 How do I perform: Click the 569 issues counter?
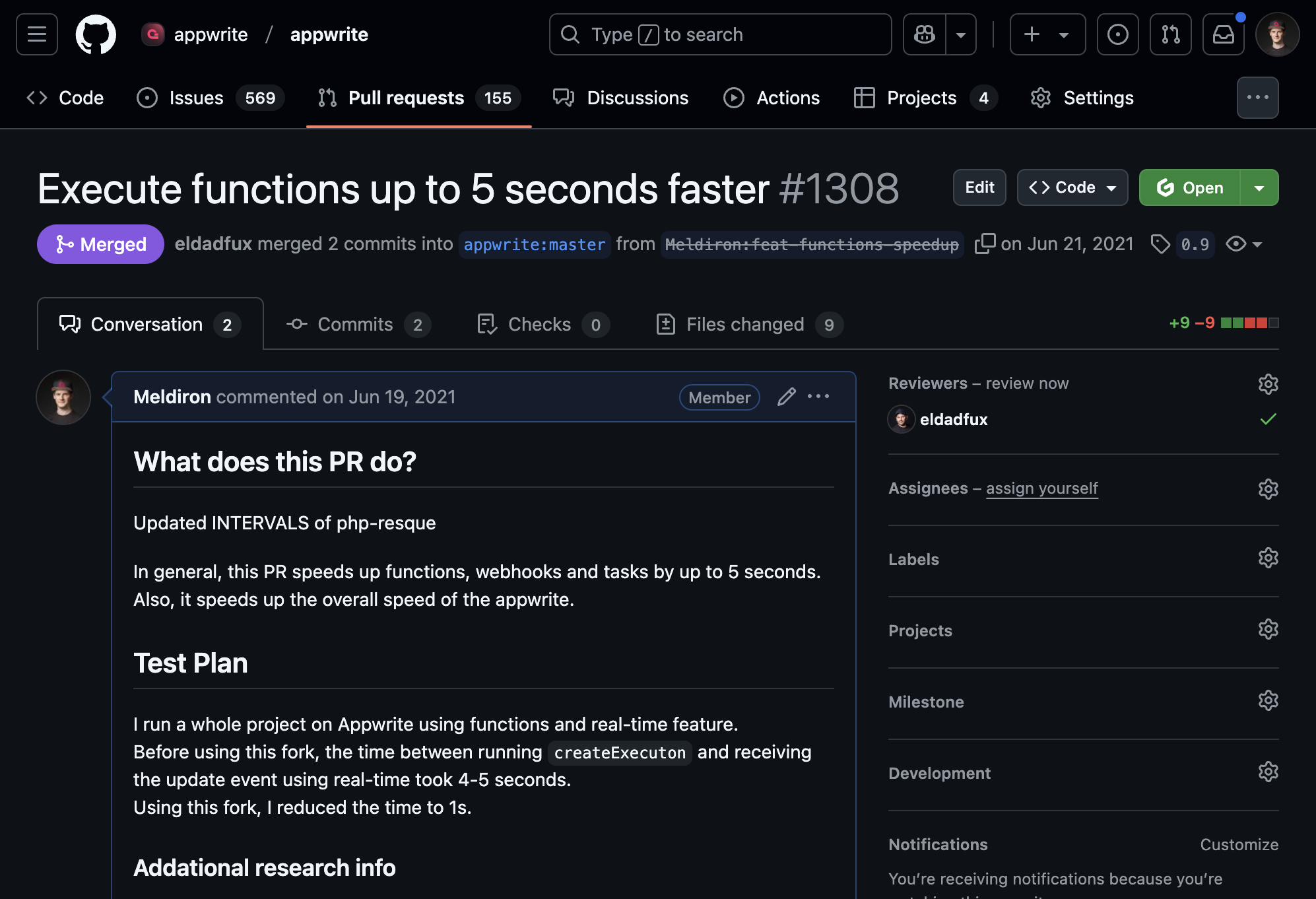[260, 98]
